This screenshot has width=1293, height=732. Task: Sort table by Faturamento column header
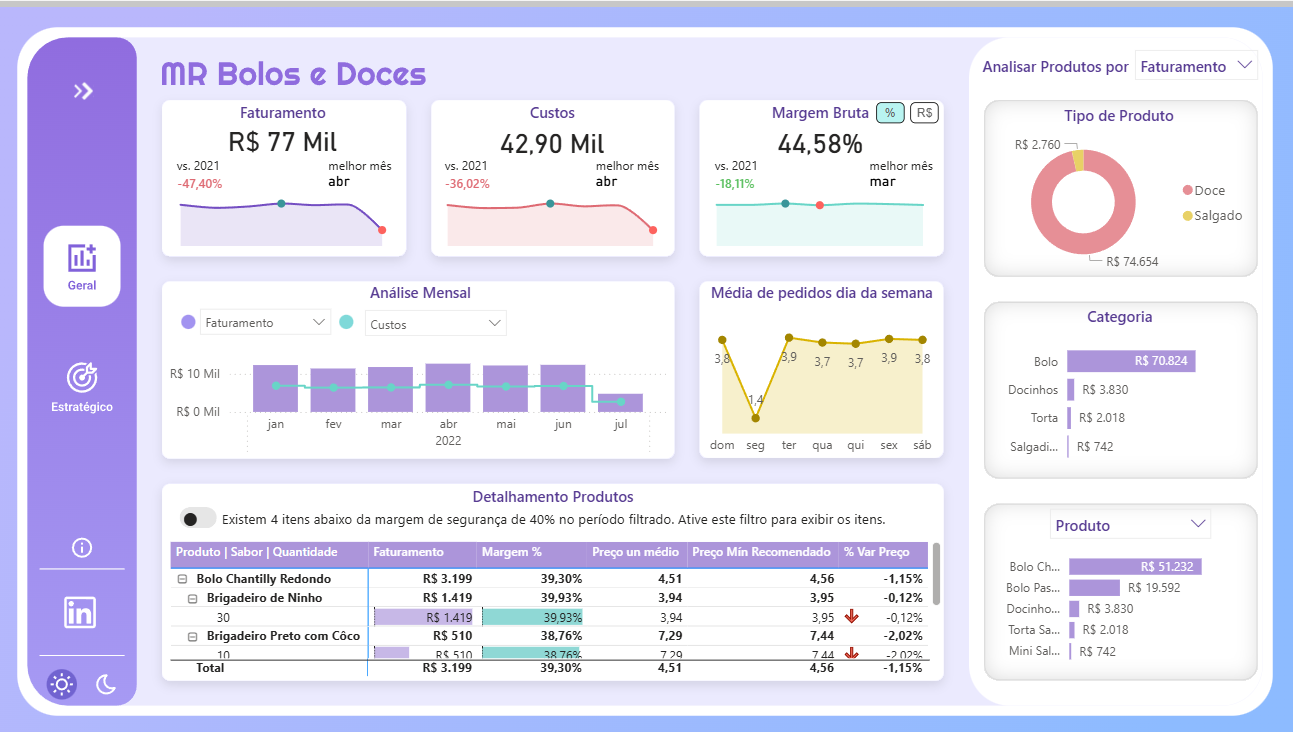(x=408, y=552)
